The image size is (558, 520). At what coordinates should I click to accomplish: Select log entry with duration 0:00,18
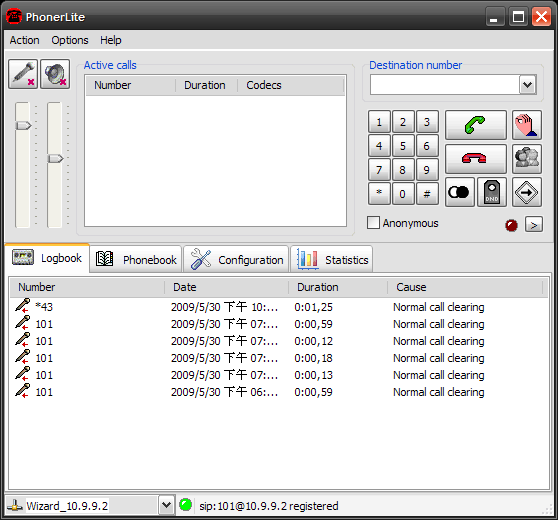click(279, 358)
